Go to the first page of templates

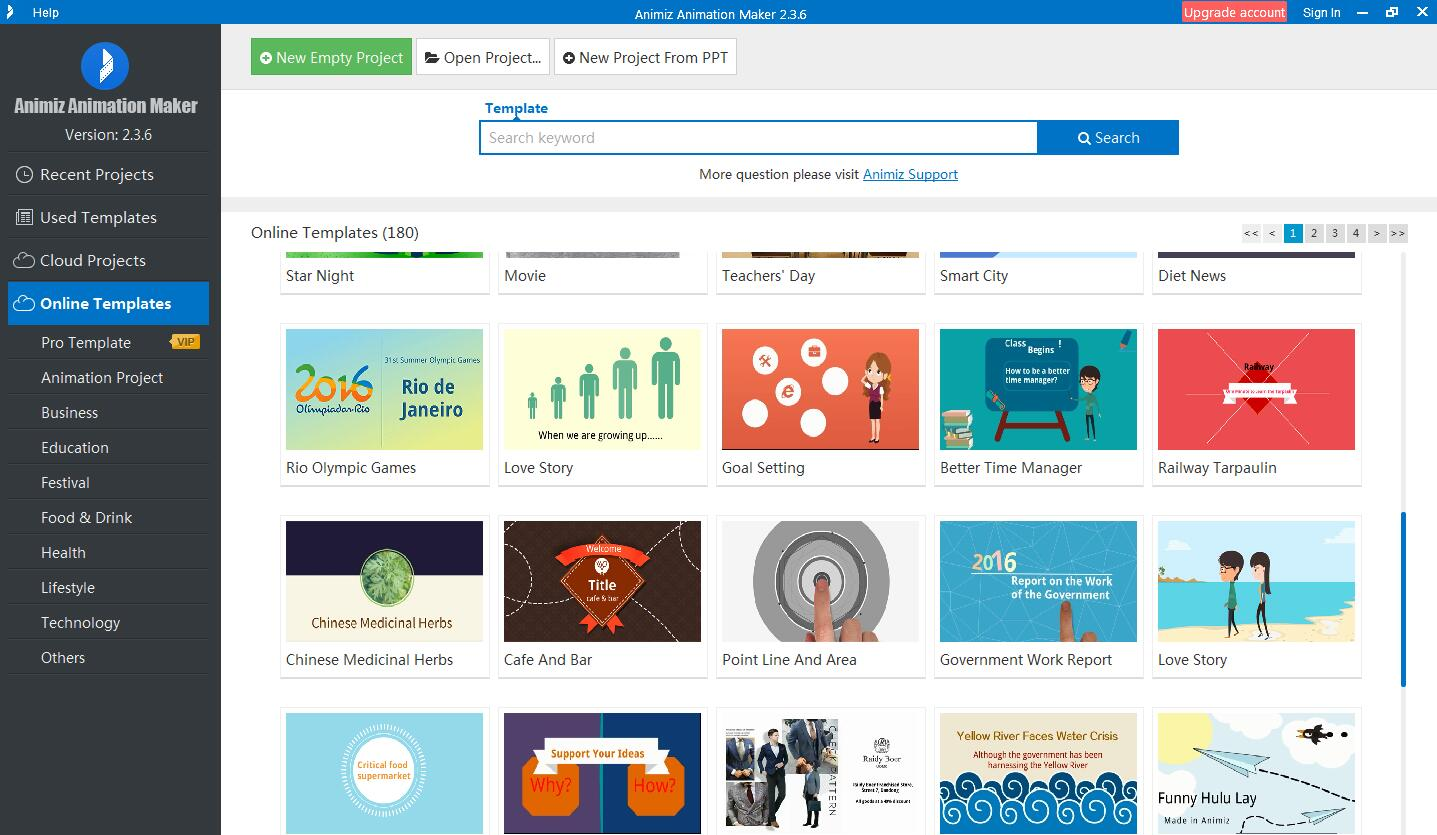point(1251,233)
